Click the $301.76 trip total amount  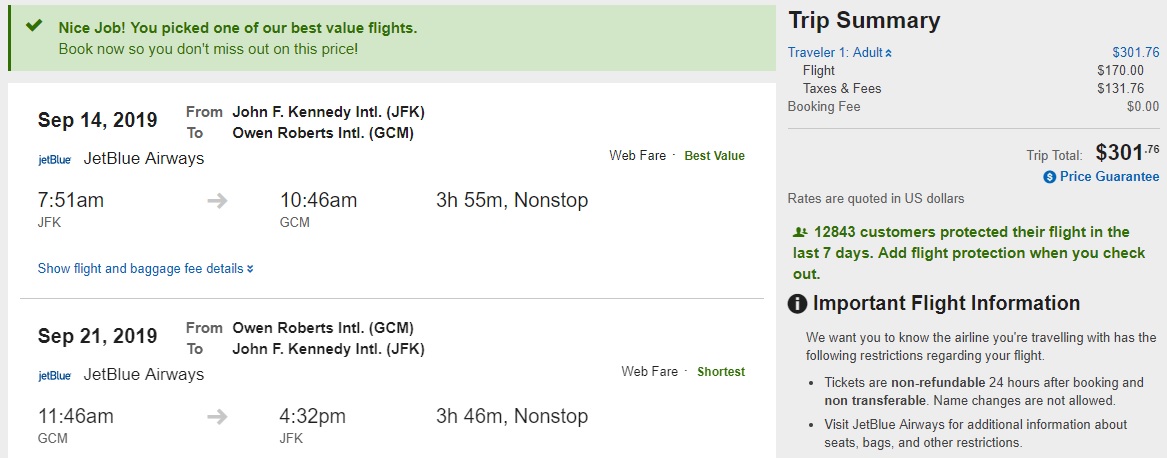pyautogui.click(x=1127, y=153)
